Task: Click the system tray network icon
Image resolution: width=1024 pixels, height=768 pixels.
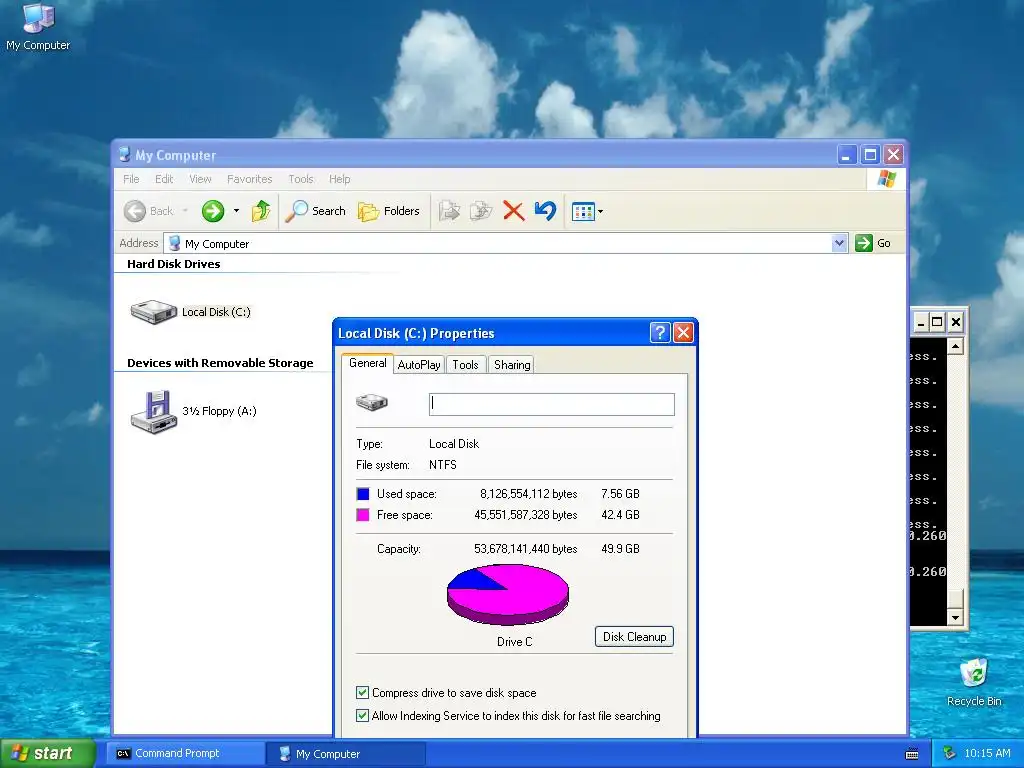Action: click(x=950, y=753)
